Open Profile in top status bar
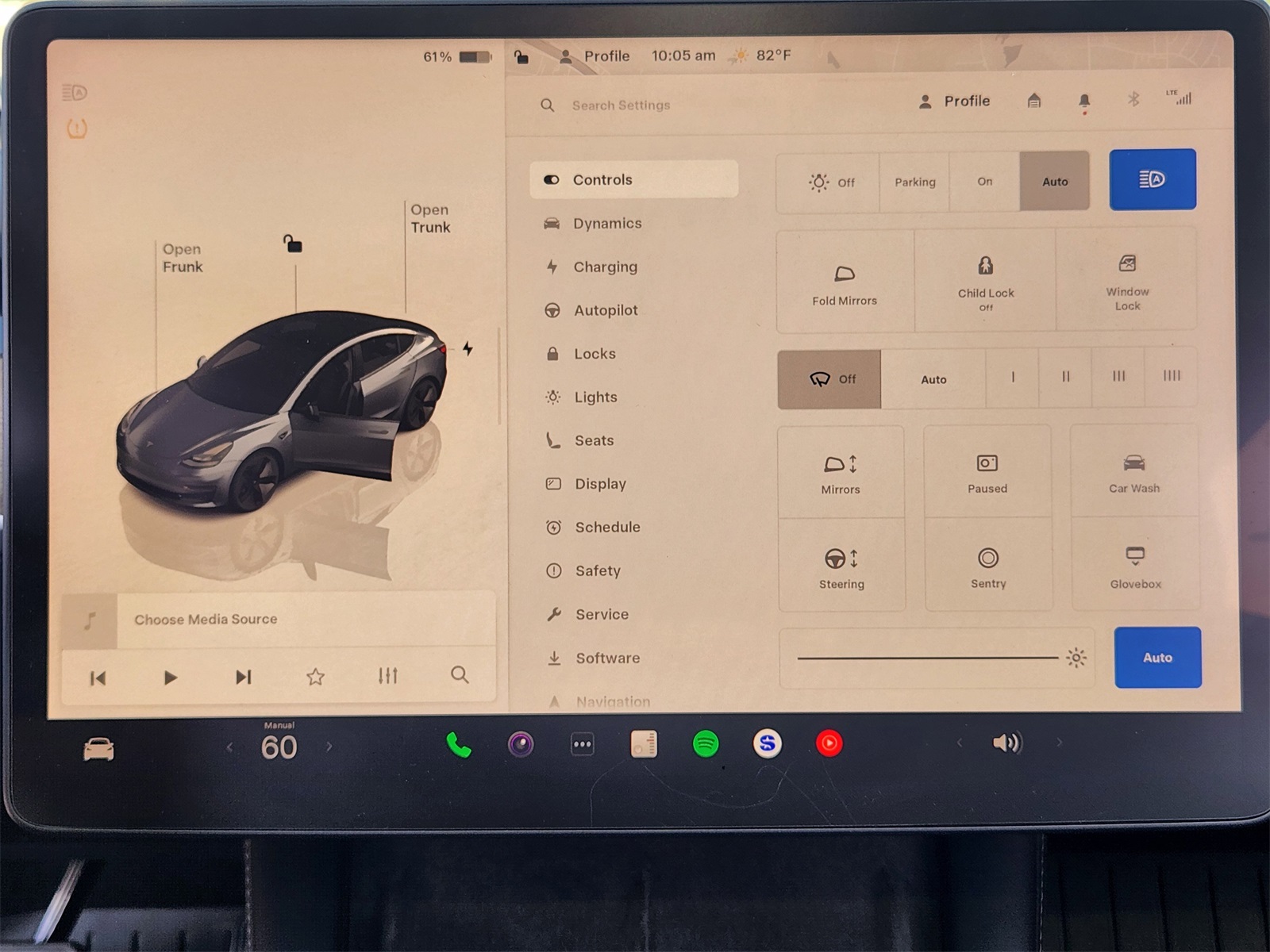Viewport: 1270px width, 952px height. click(x=595, y=56)
